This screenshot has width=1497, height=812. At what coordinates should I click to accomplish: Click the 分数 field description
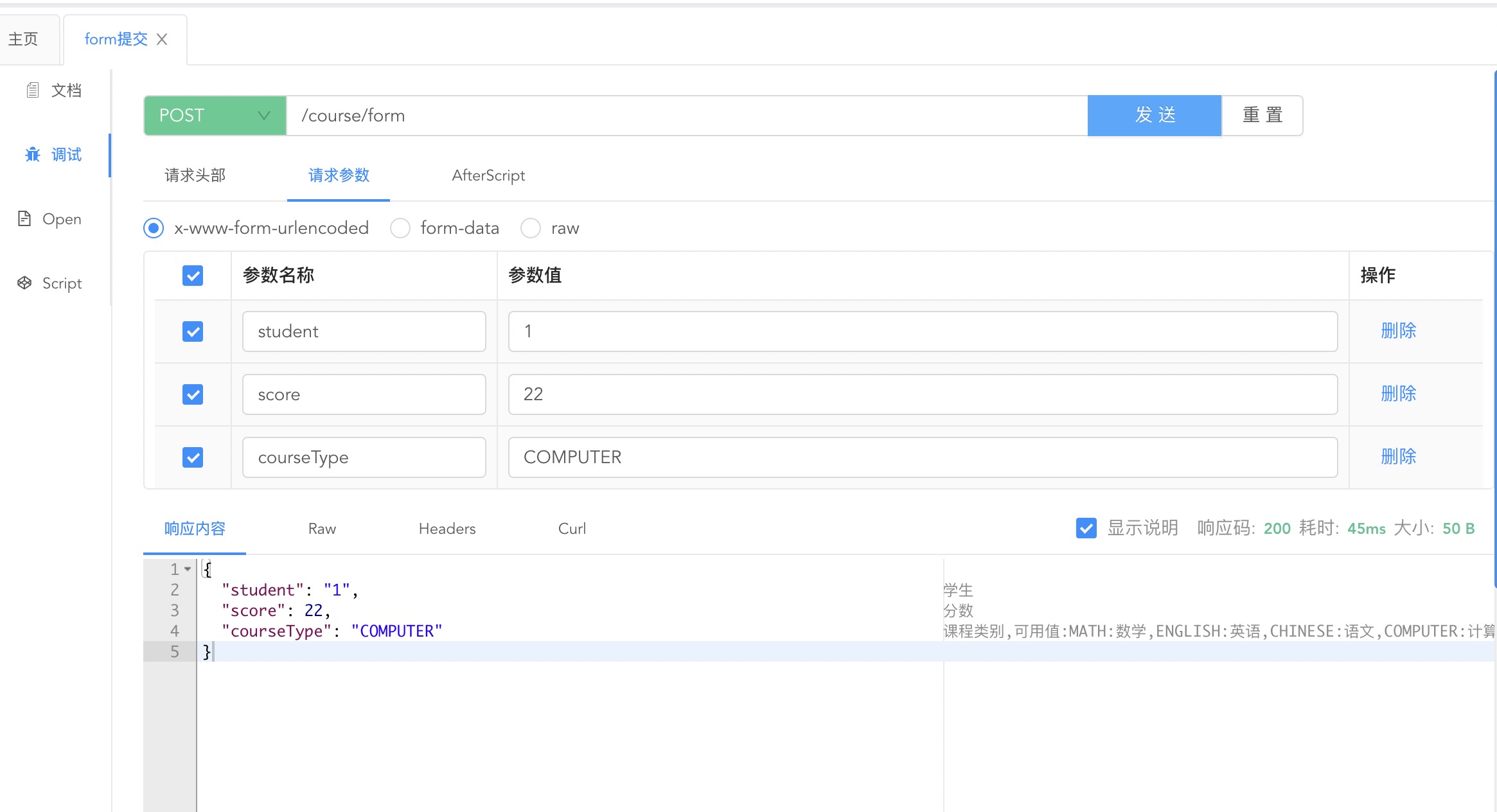(x=958, y=610)
